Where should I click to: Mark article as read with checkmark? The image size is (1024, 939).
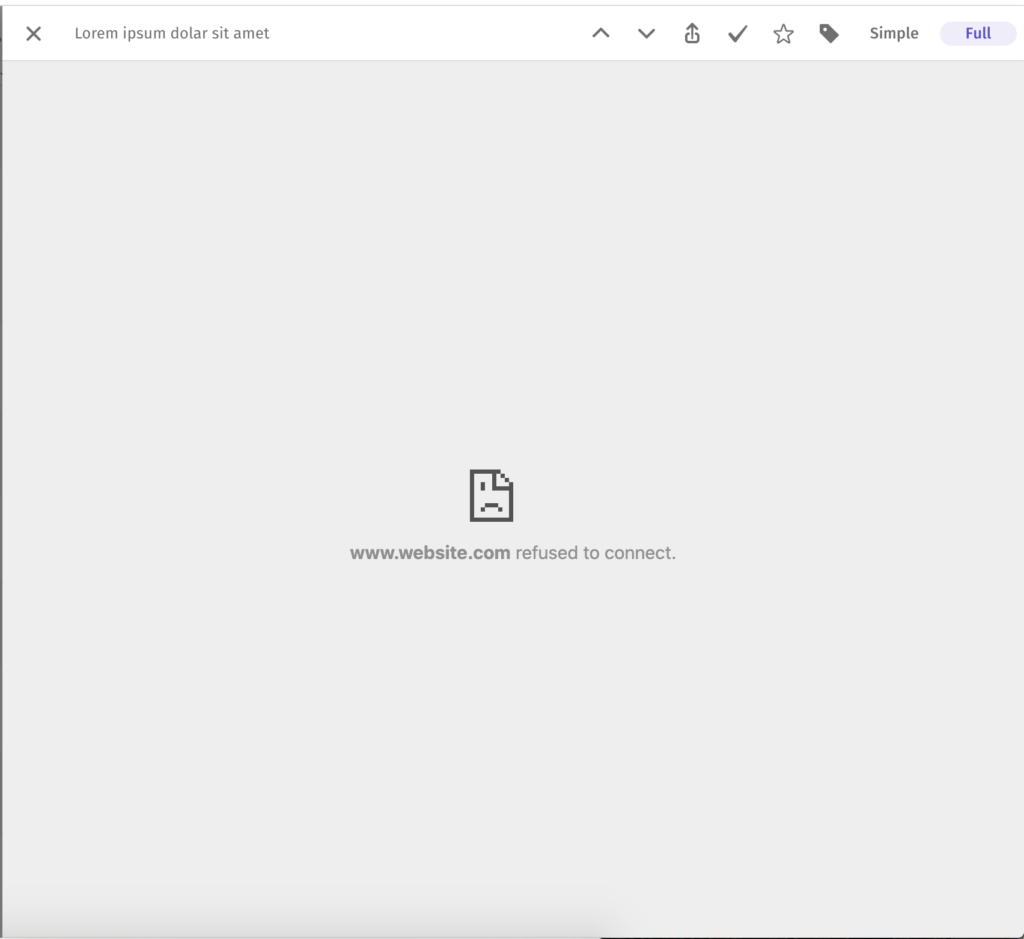[x=738, y=33]
